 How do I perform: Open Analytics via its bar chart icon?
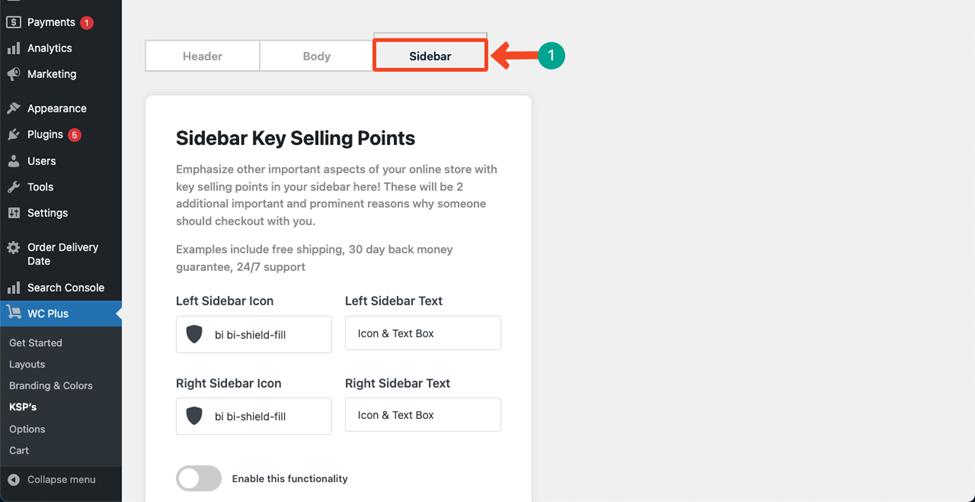pos(13,49)
